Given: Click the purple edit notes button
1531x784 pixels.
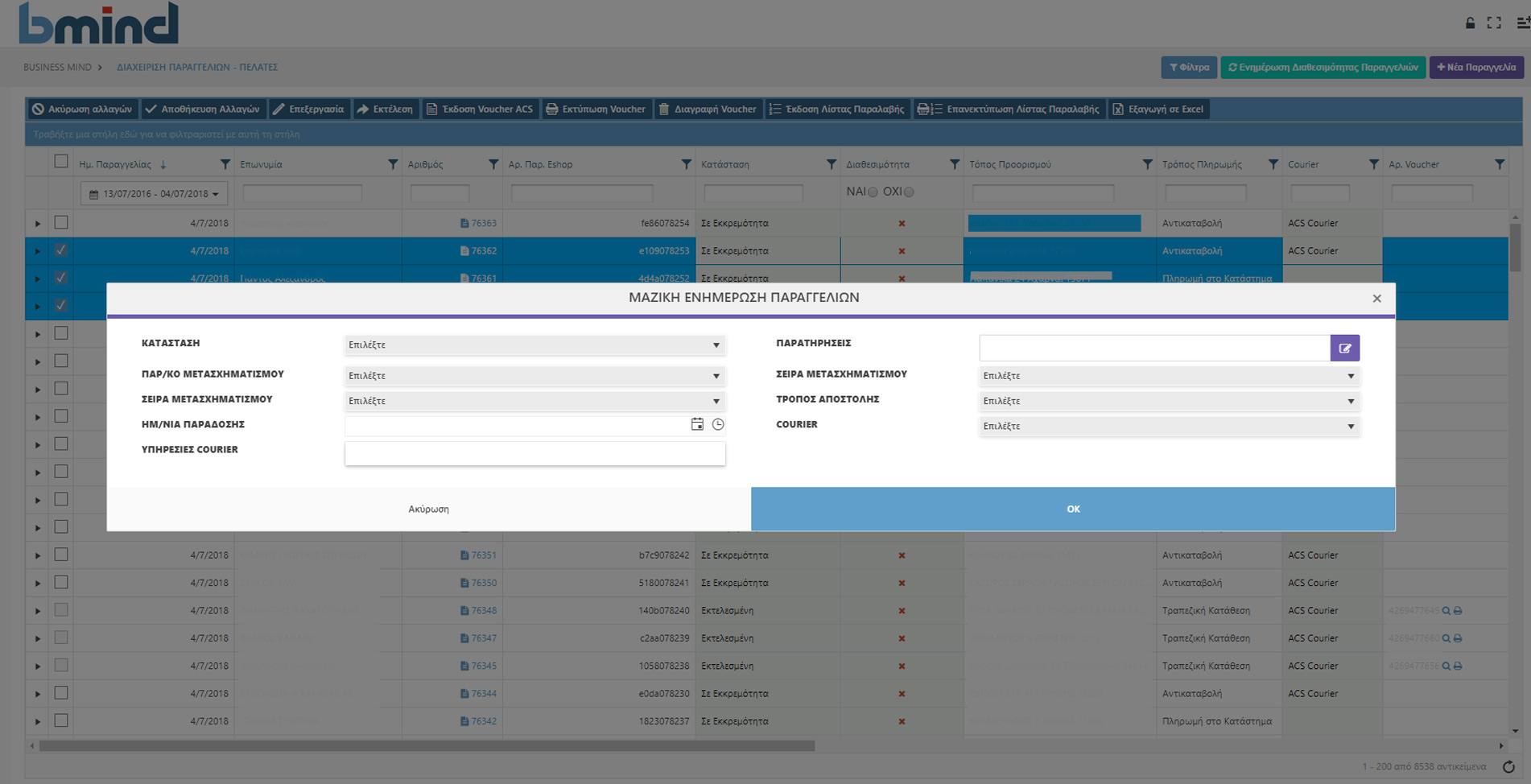Looking at the screenshot, I should [x=1345, y=348].
